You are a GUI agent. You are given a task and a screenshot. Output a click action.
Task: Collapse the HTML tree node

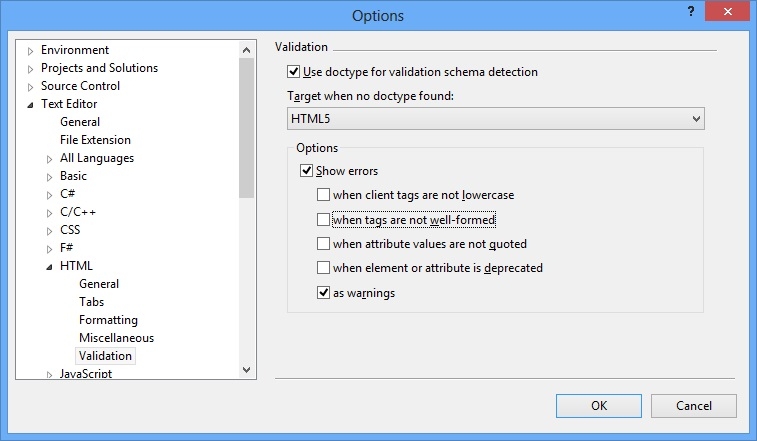point(50,267)
